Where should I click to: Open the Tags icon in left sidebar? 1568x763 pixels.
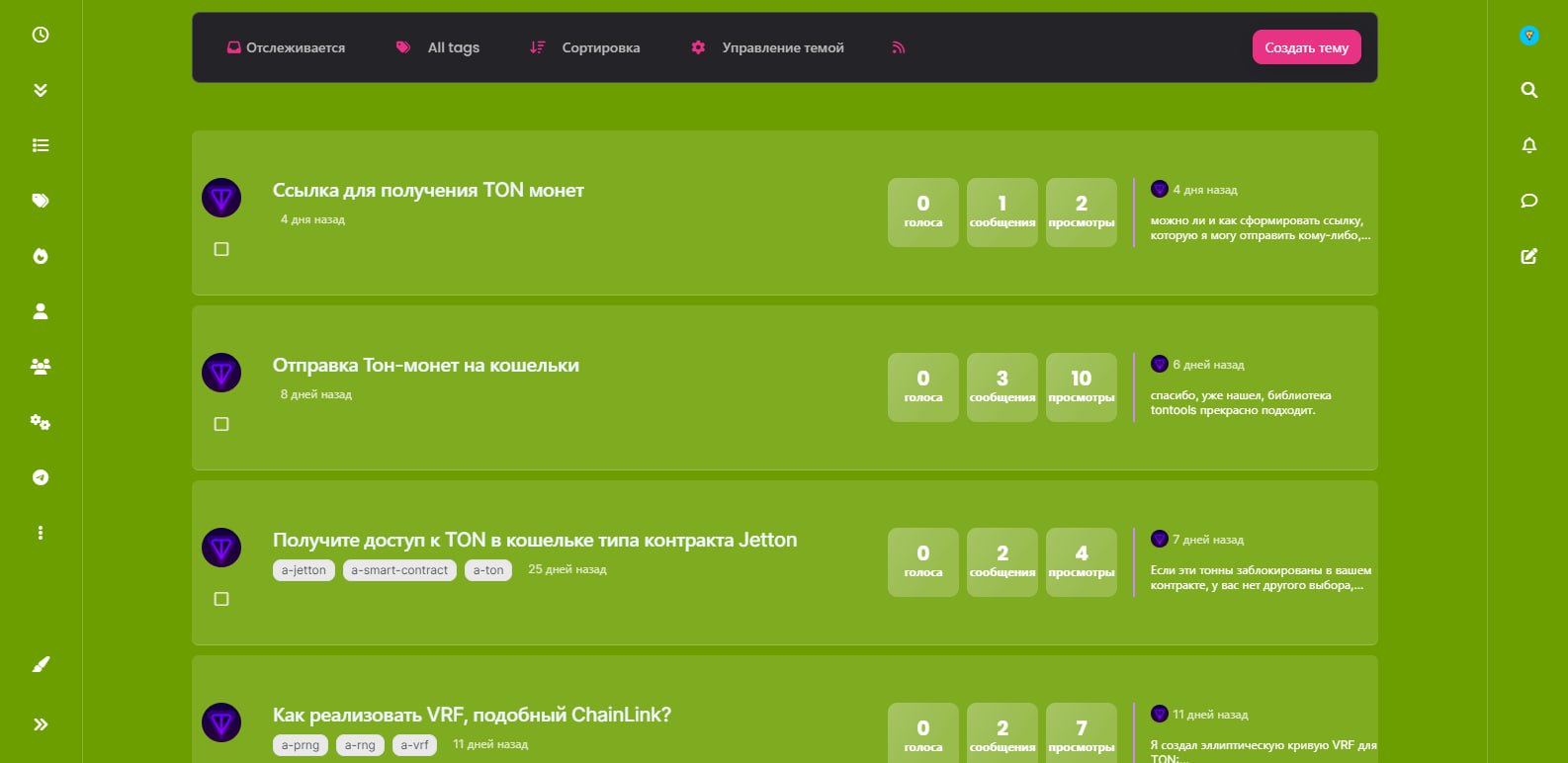[41, 201]
